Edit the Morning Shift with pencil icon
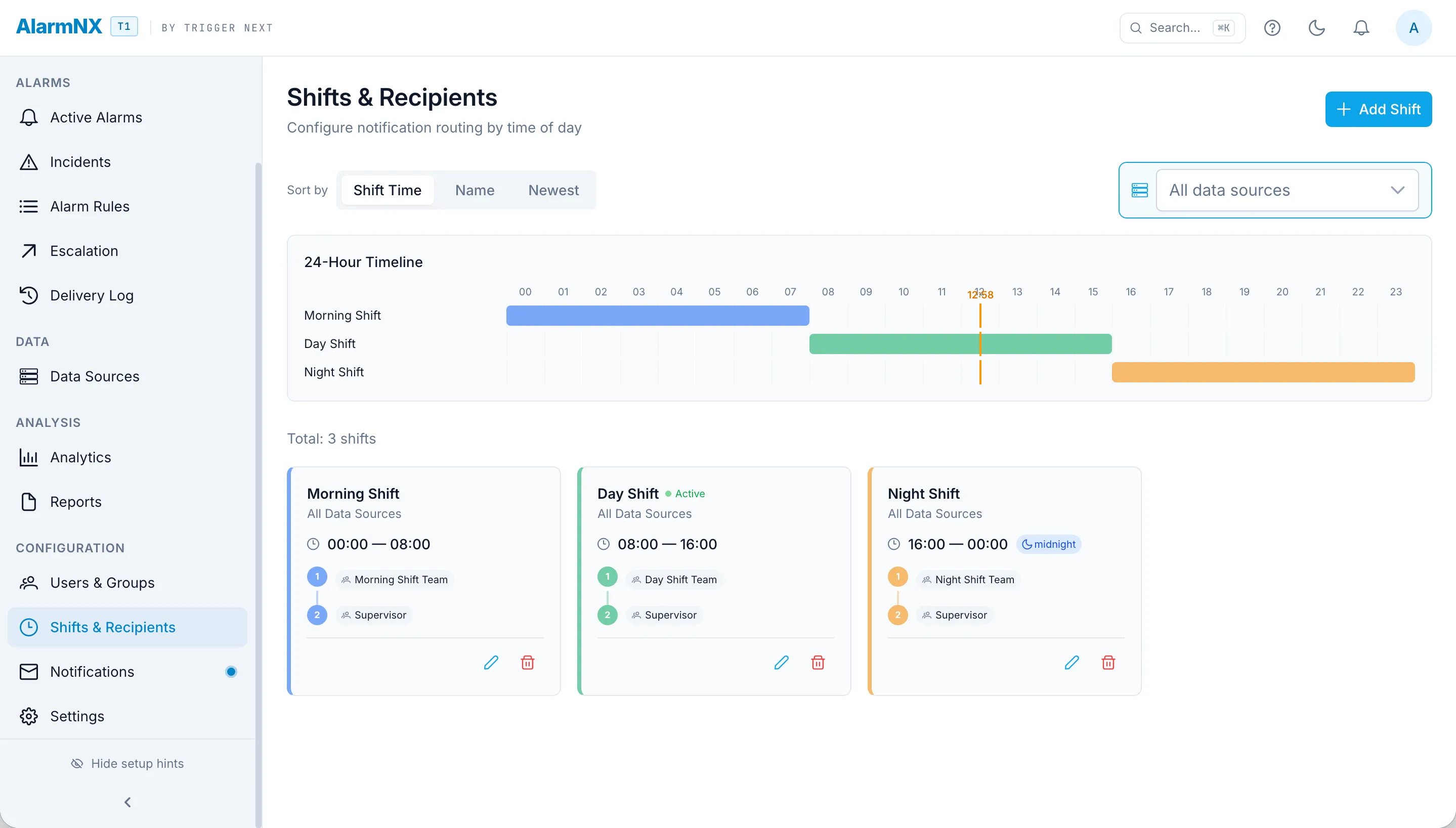 tap(491, 663)
